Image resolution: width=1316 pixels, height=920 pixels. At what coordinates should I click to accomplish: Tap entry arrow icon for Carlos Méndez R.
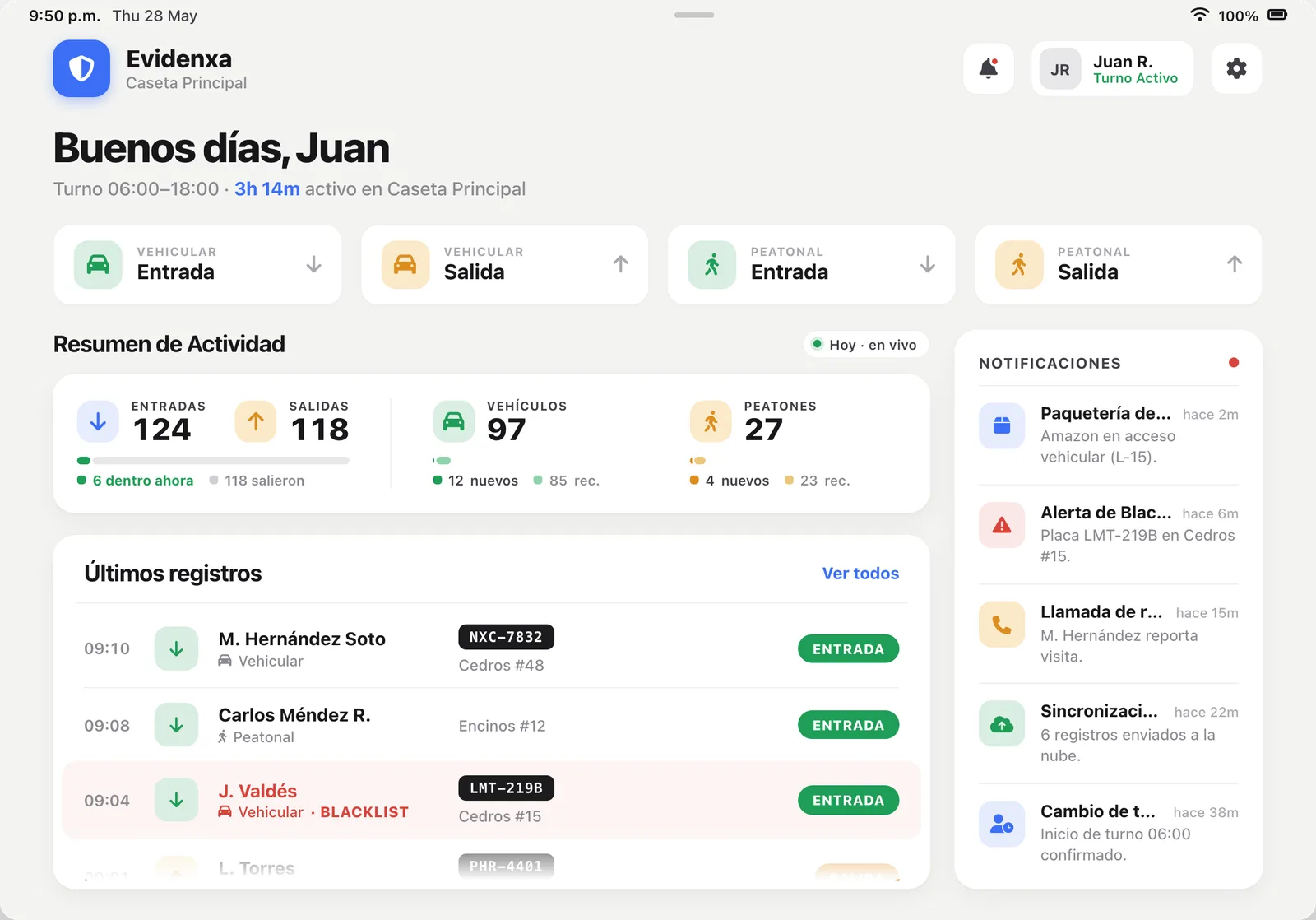tap(176, 725)
